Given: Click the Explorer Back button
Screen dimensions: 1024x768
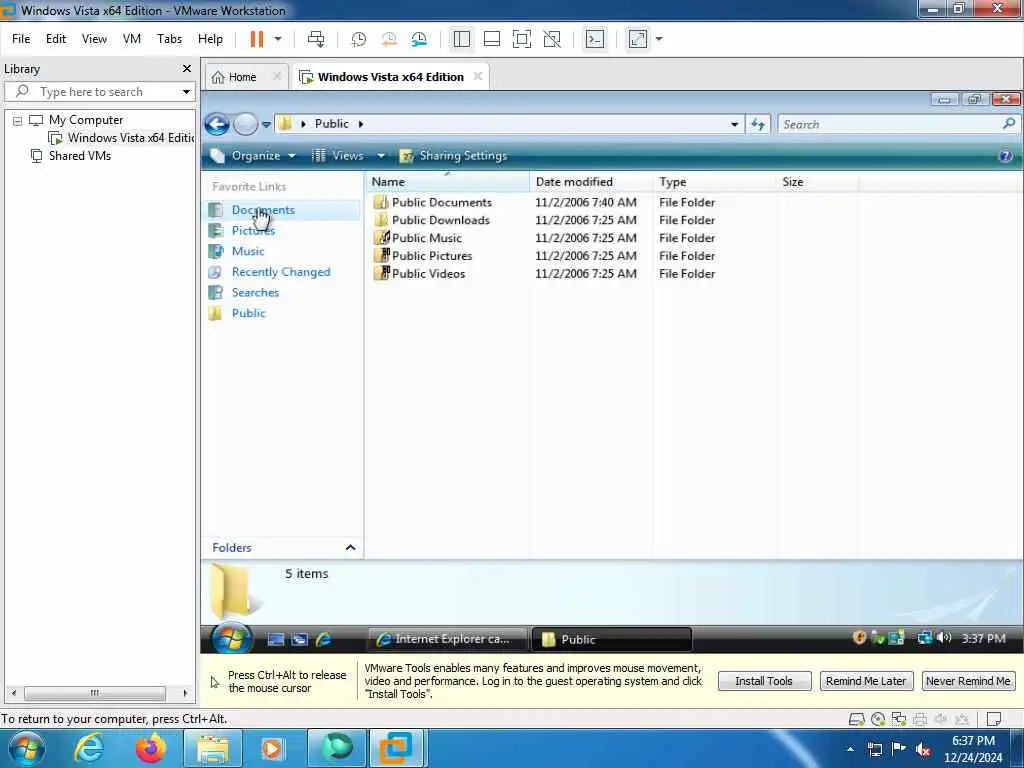Looking at the screenshot, I should [217, 124].
